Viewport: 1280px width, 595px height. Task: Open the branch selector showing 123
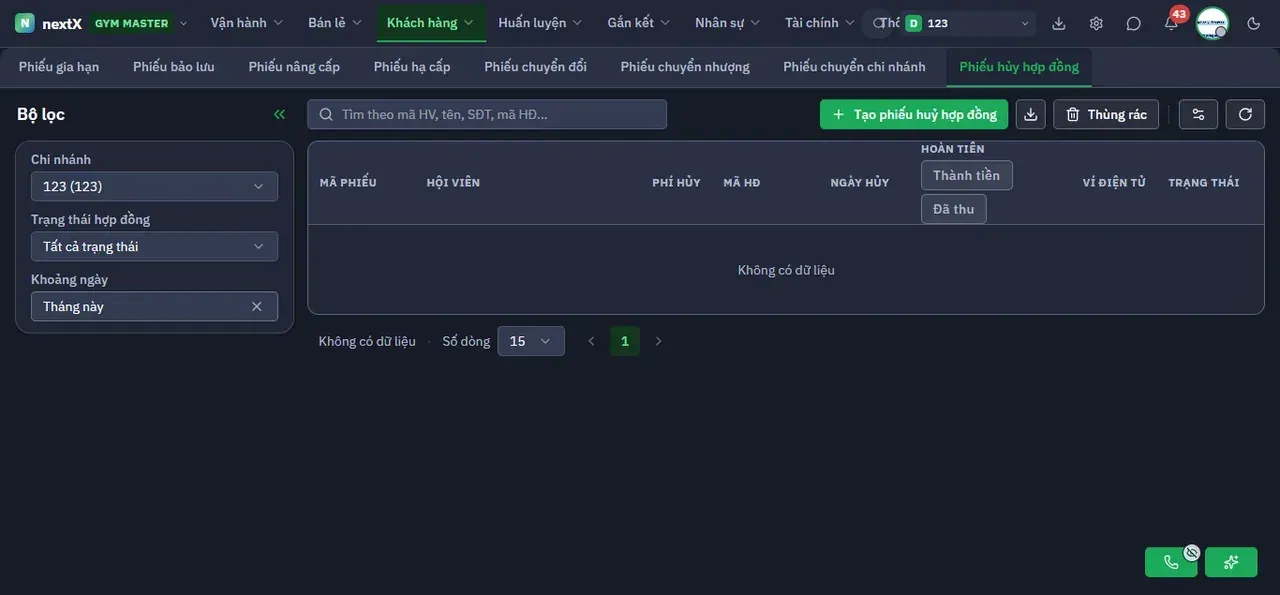pyautogui.click(x=968, y=23)
